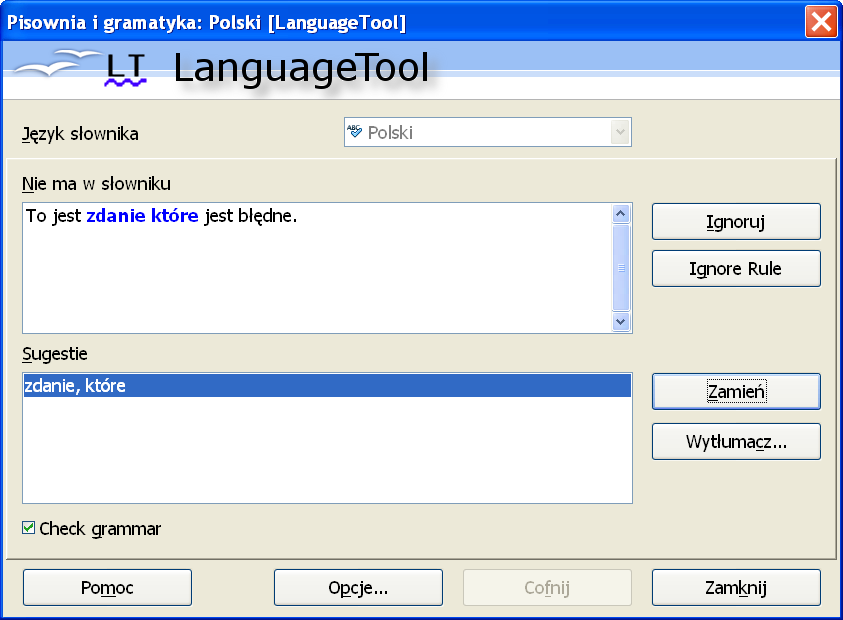Open Pomoc help
This screenshot has width=843, height=620.
(107, 587)
